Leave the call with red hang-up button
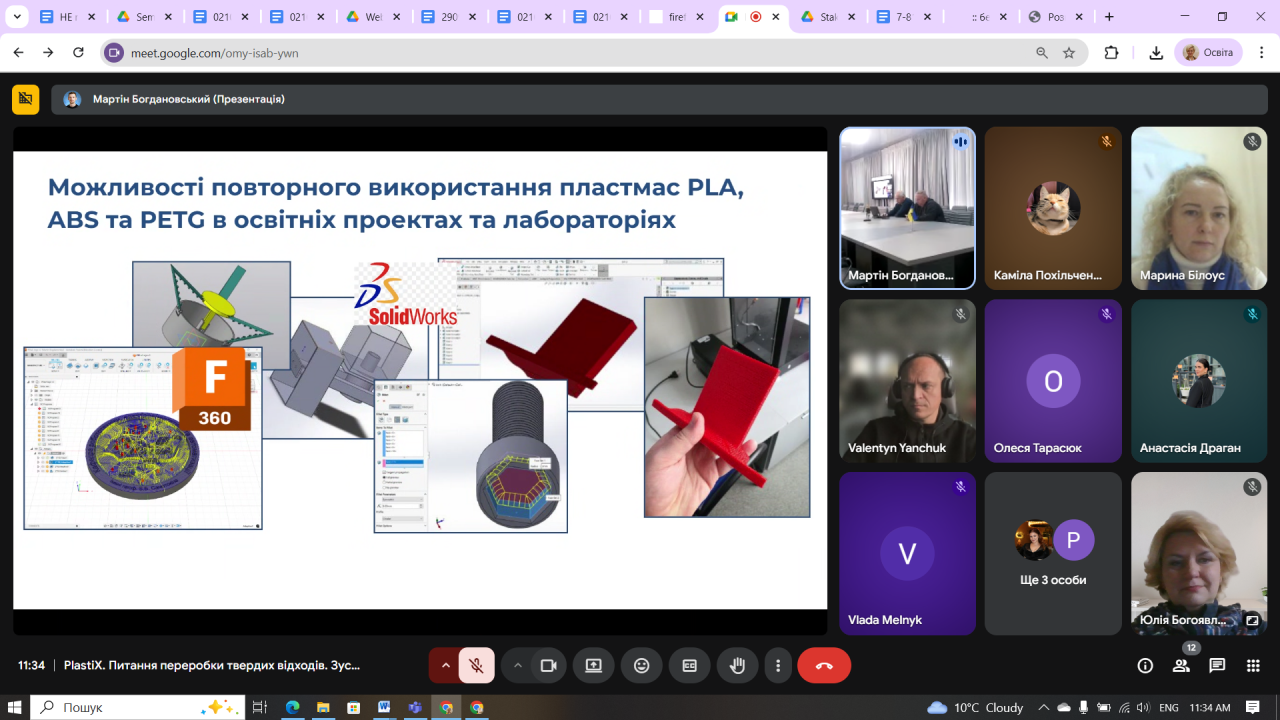The height and width of the screenshot is (720, 1280). click(824, 666)
